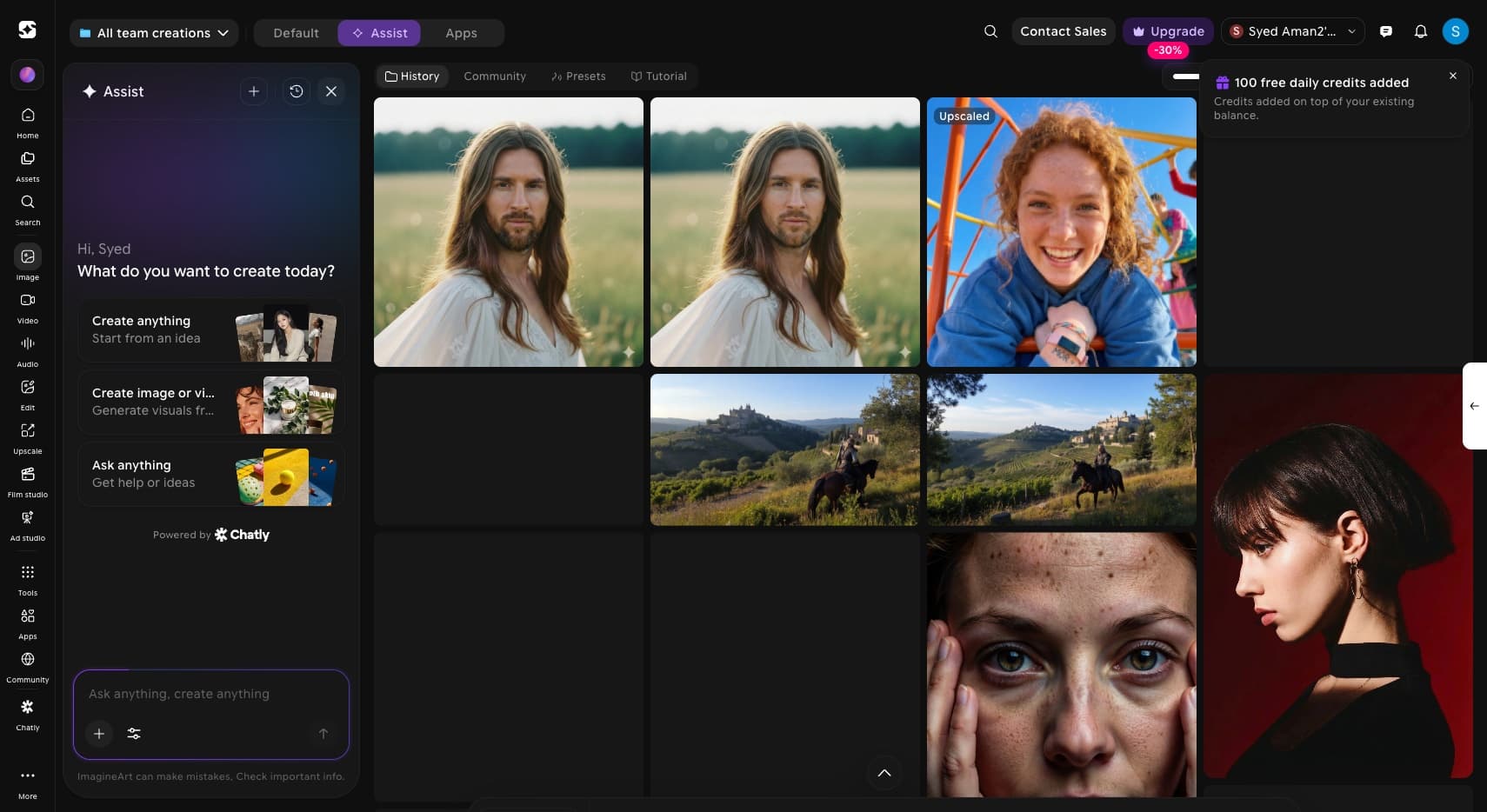Select the Community tab
Viewport: 1487px width, 812px height.
point(495,77)
